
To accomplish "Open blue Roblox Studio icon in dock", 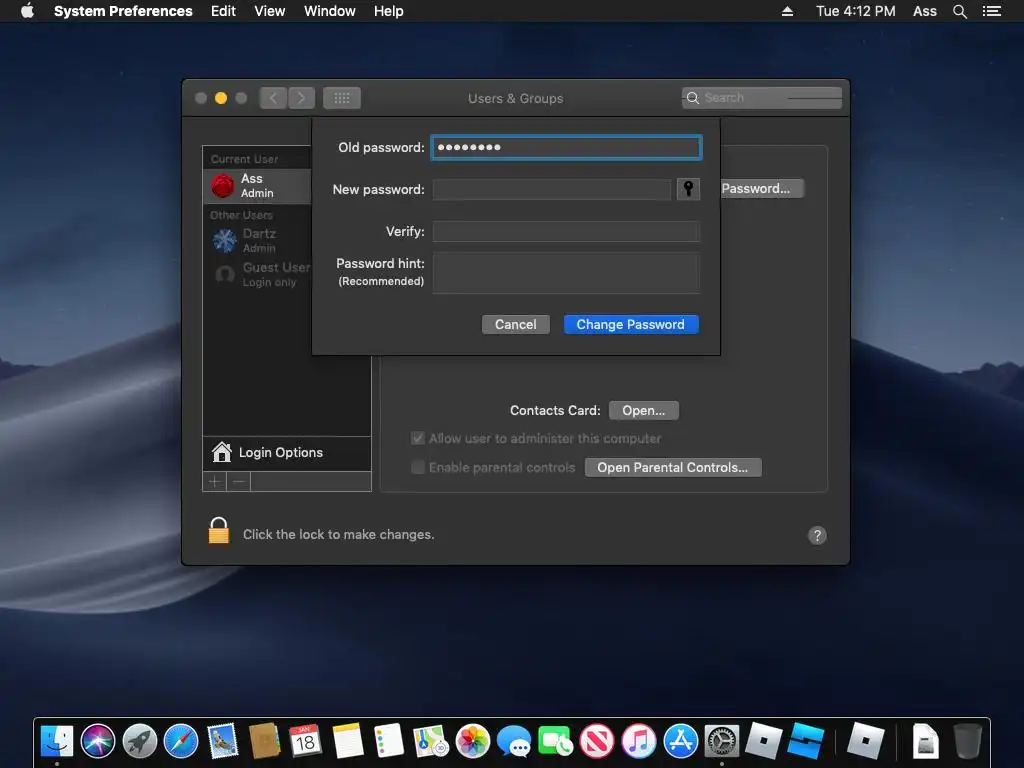I will point(805,741).
